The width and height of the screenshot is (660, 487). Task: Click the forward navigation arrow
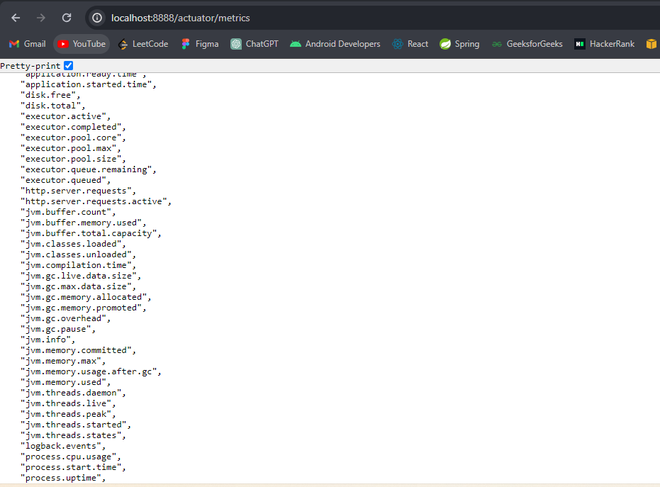click(41, 18)
